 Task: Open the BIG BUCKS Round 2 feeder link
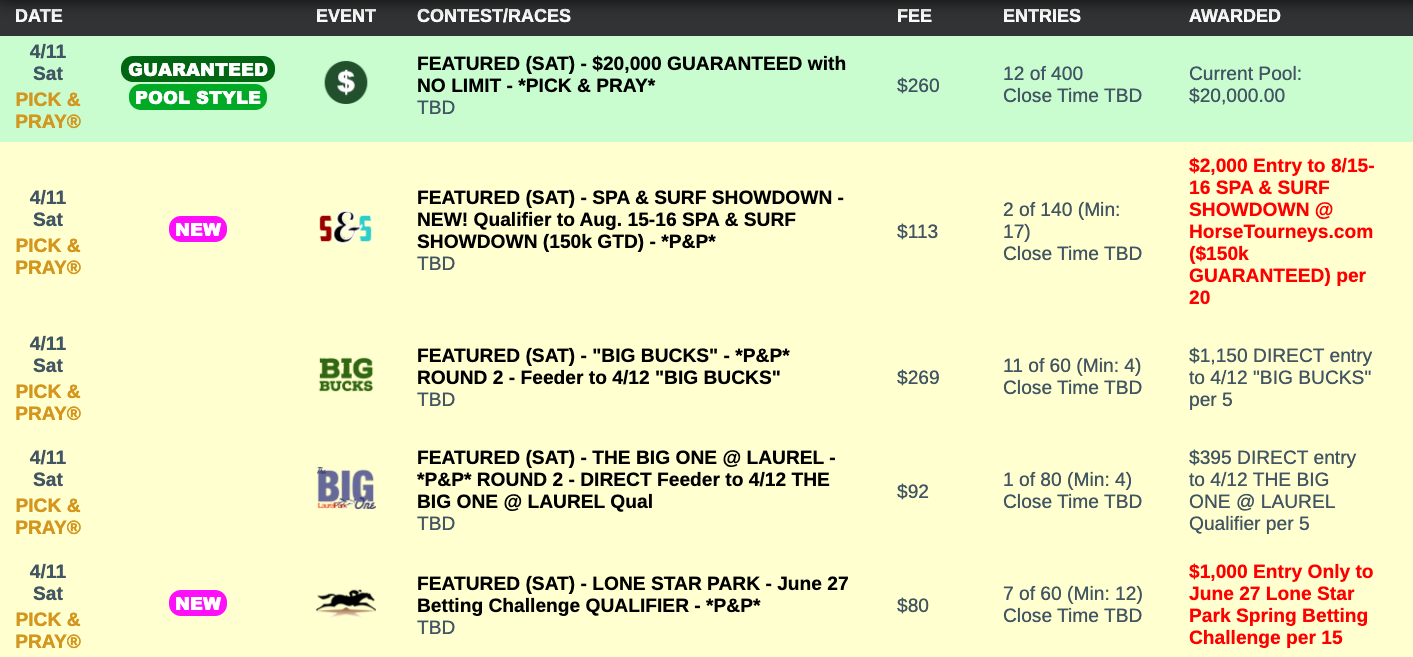603,366
